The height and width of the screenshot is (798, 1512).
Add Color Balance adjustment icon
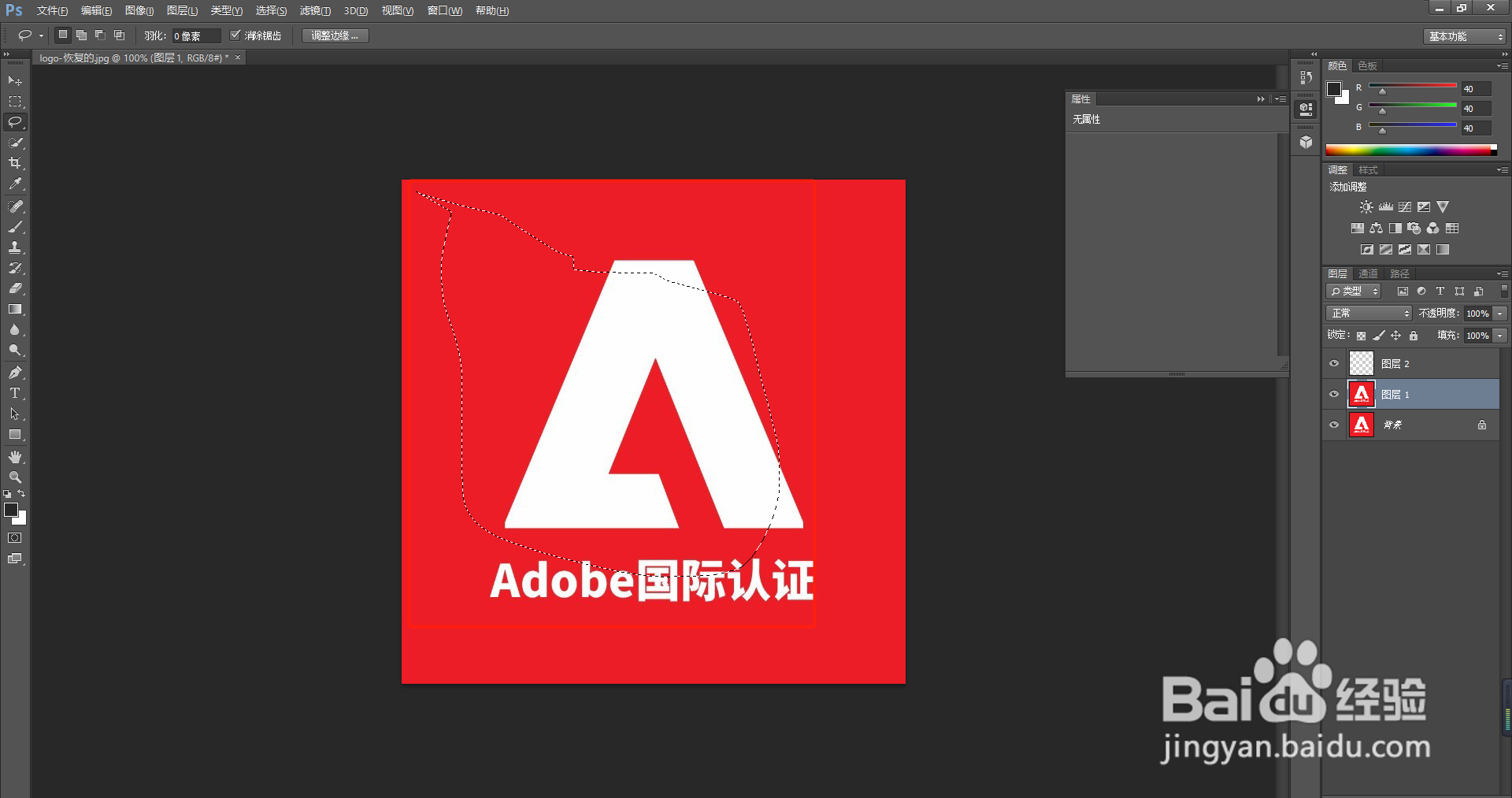[1377, 228]
